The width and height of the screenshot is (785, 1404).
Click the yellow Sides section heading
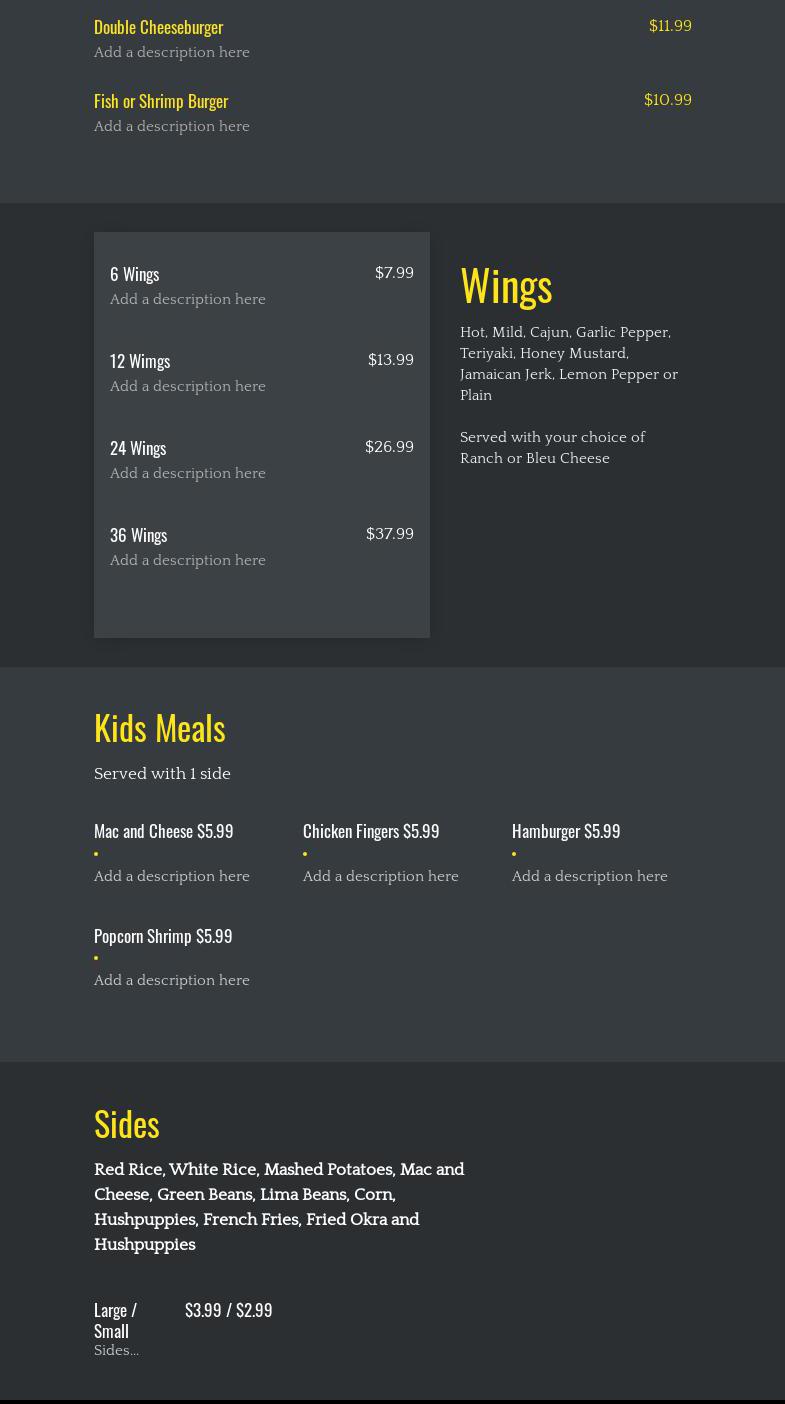coord(127,1124)
